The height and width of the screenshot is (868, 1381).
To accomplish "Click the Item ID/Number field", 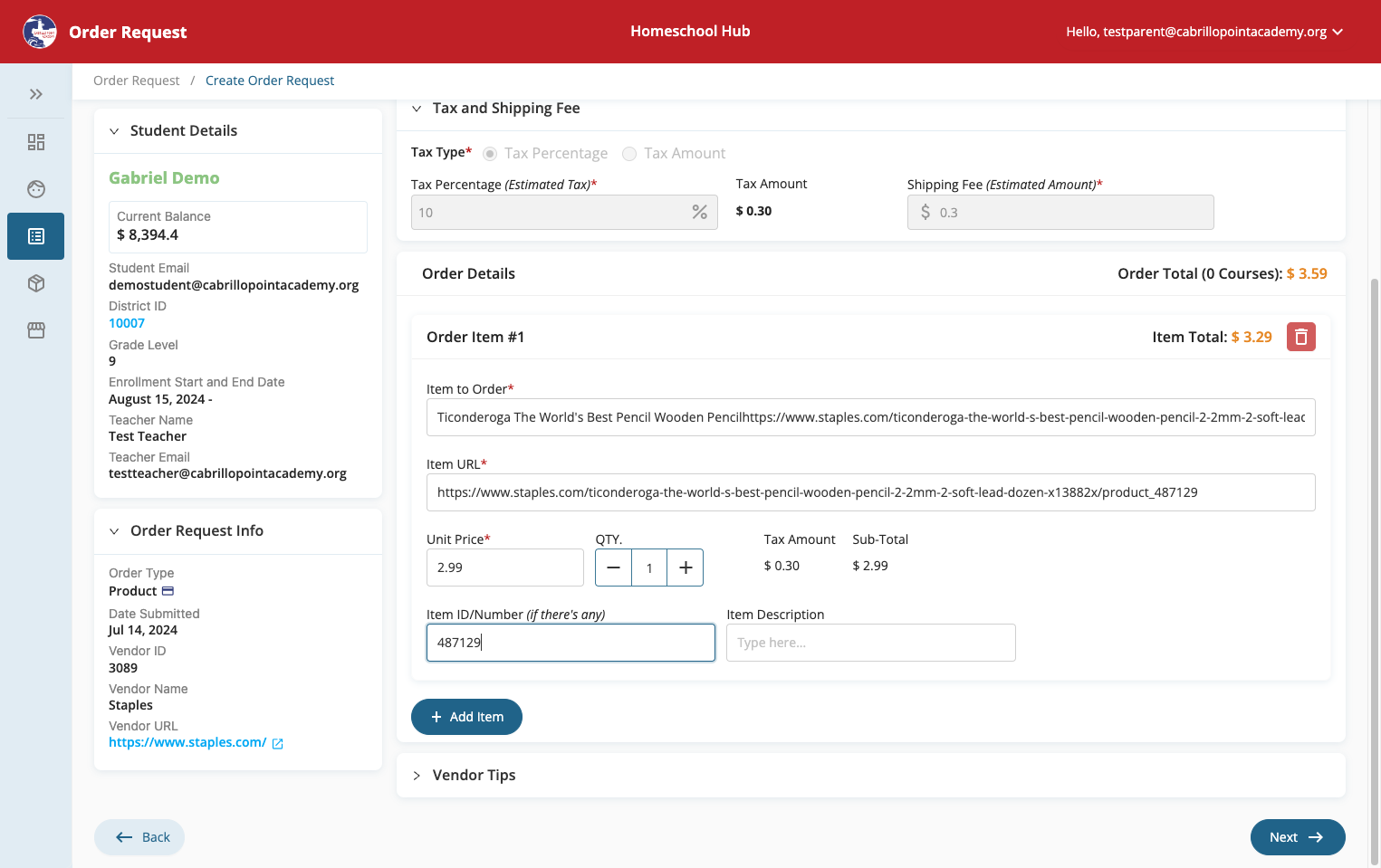I will (571, 643).
